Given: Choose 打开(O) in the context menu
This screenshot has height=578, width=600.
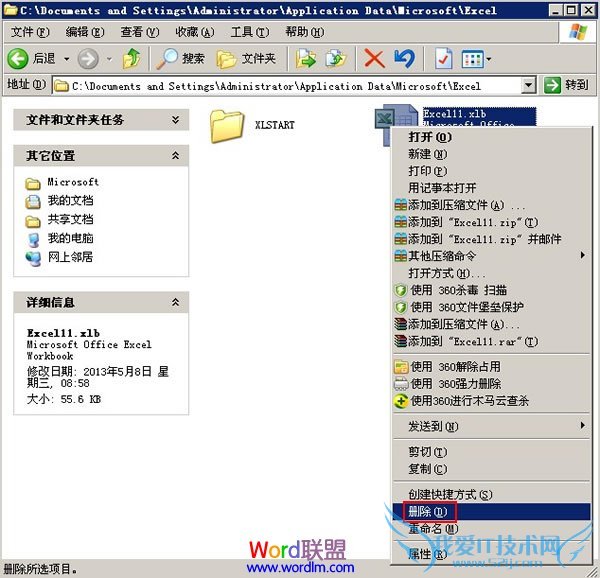Looking at the screenshot, I should [491, 137].
